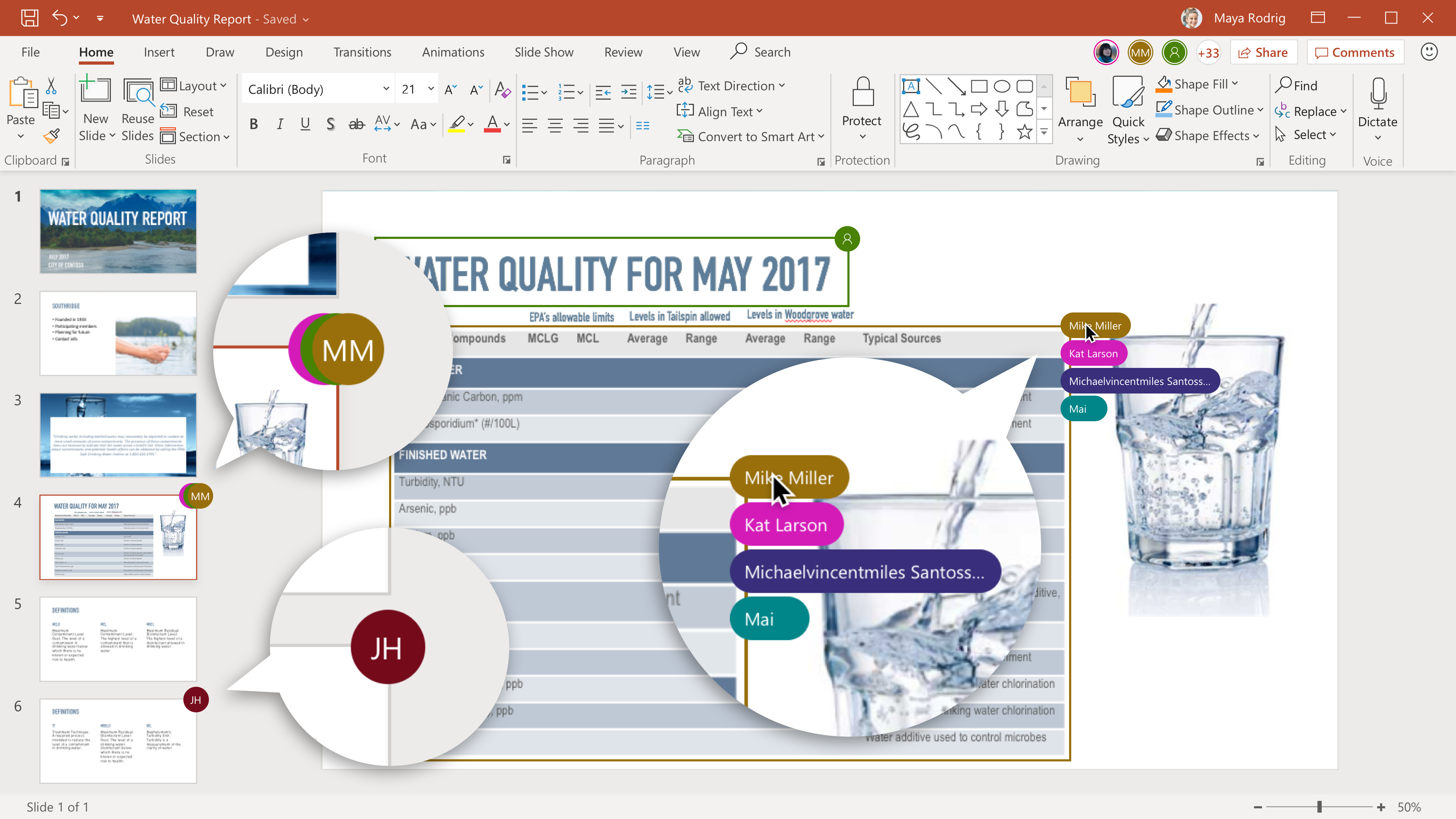Toggle numbered list formatting
The height and width of the screenshot is (819, 1456).
[566, 92]
